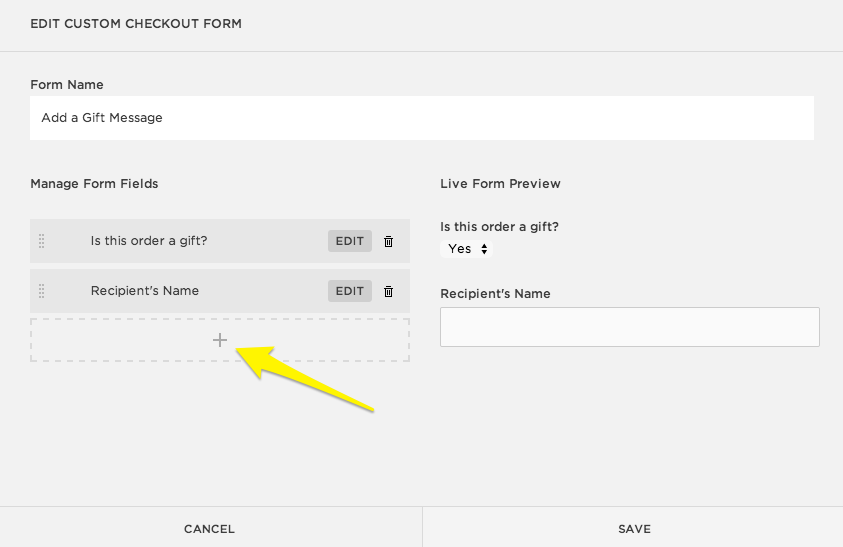Delete the "Is this order a gift?" field
The image size is (843, 547).
pyautogui.click(x=389, y=241)
